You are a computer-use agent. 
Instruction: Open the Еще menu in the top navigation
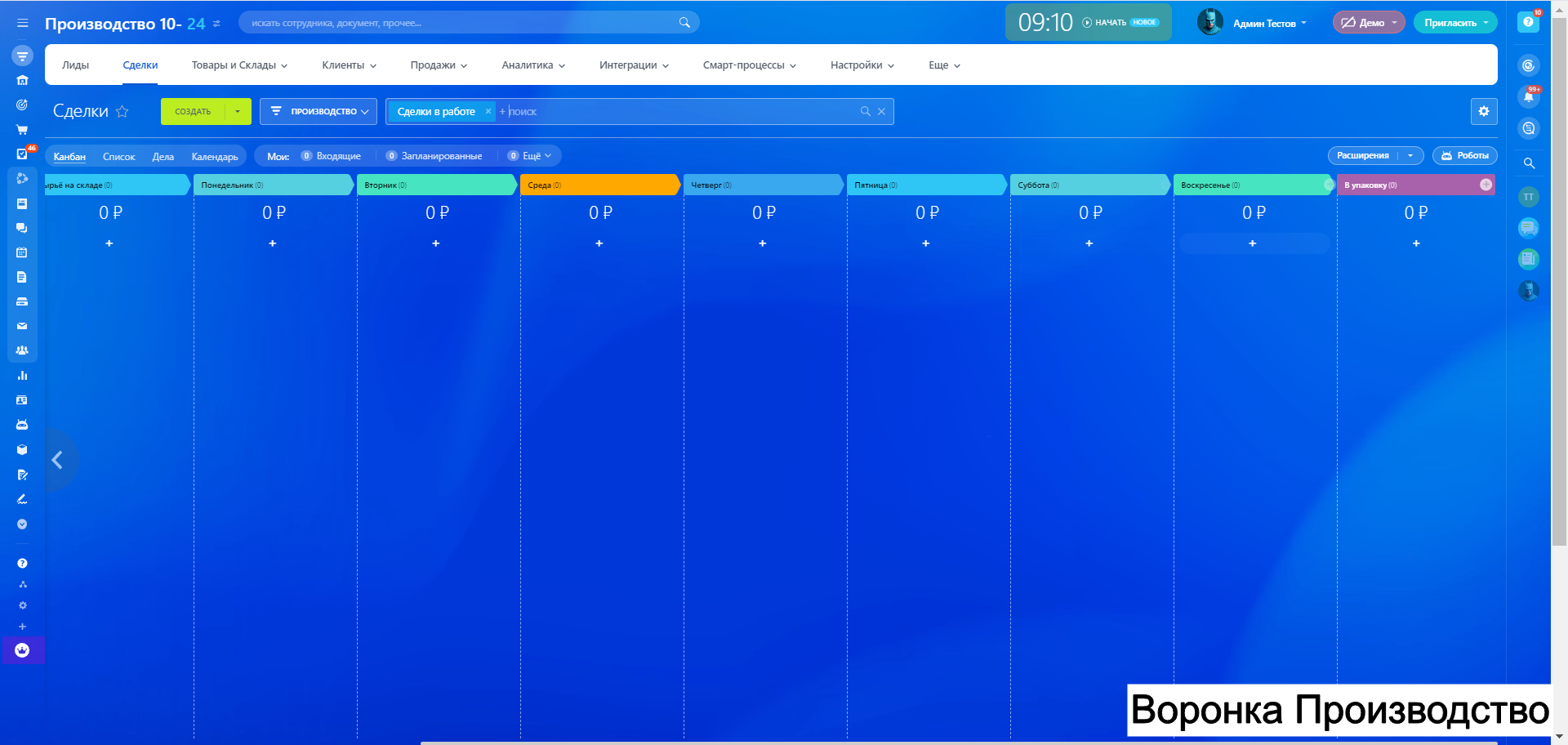944,65
